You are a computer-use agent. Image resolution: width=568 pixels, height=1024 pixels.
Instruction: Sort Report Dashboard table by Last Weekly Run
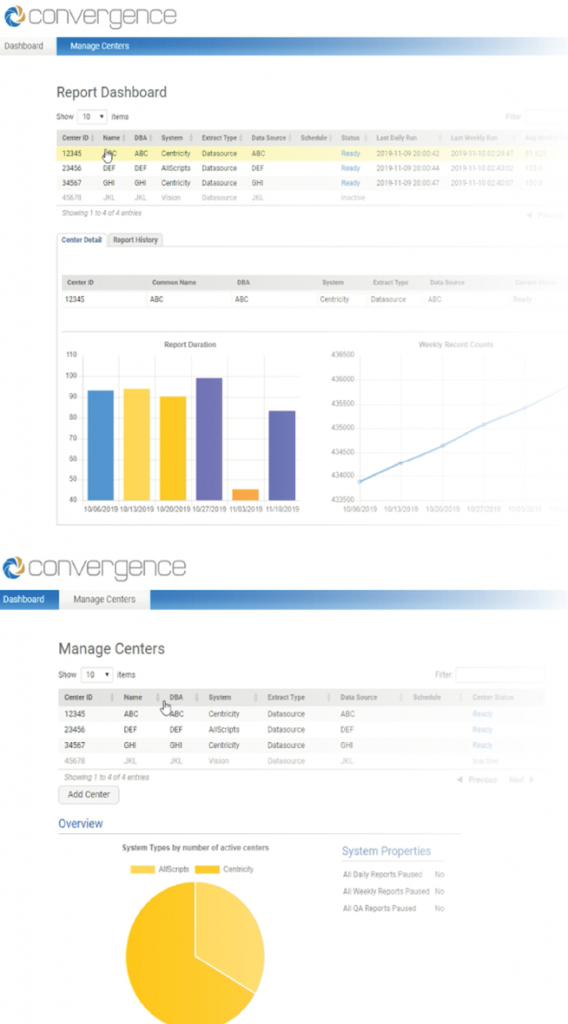[484, 138]
